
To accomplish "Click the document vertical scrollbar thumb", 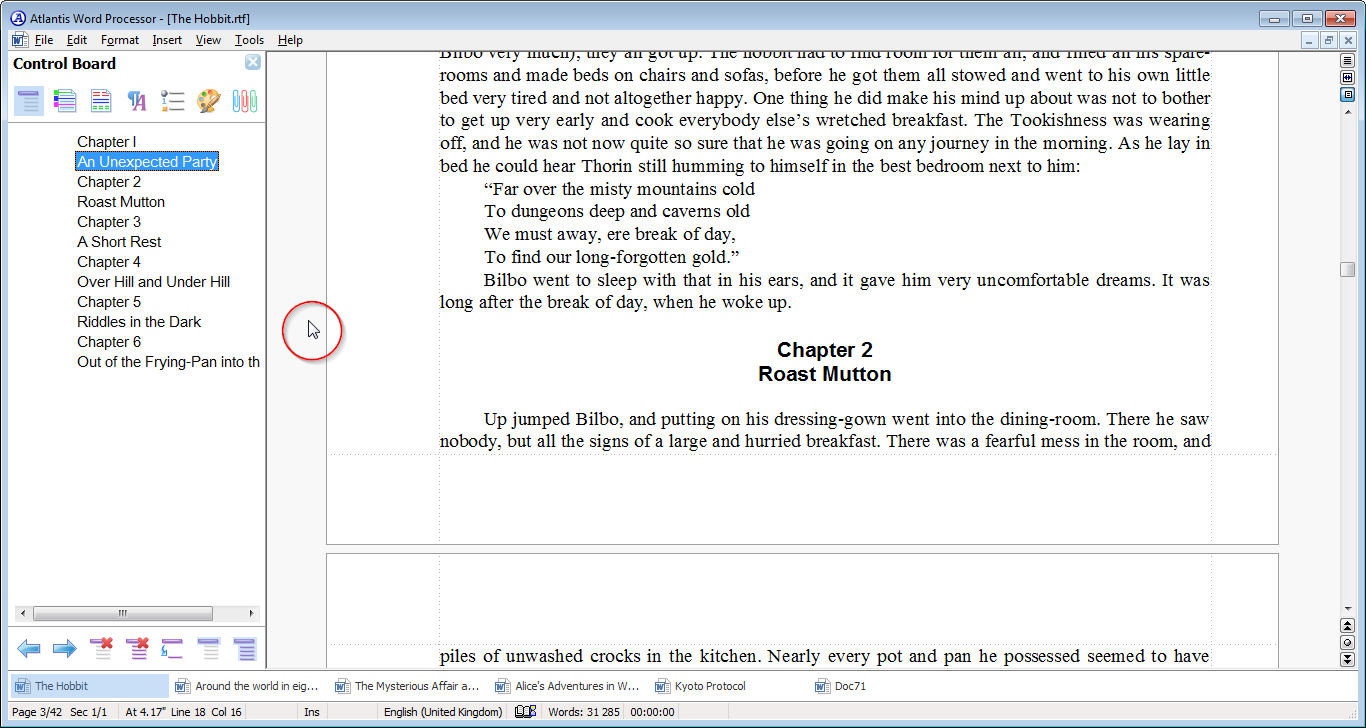I will (x=1347, y=270).
